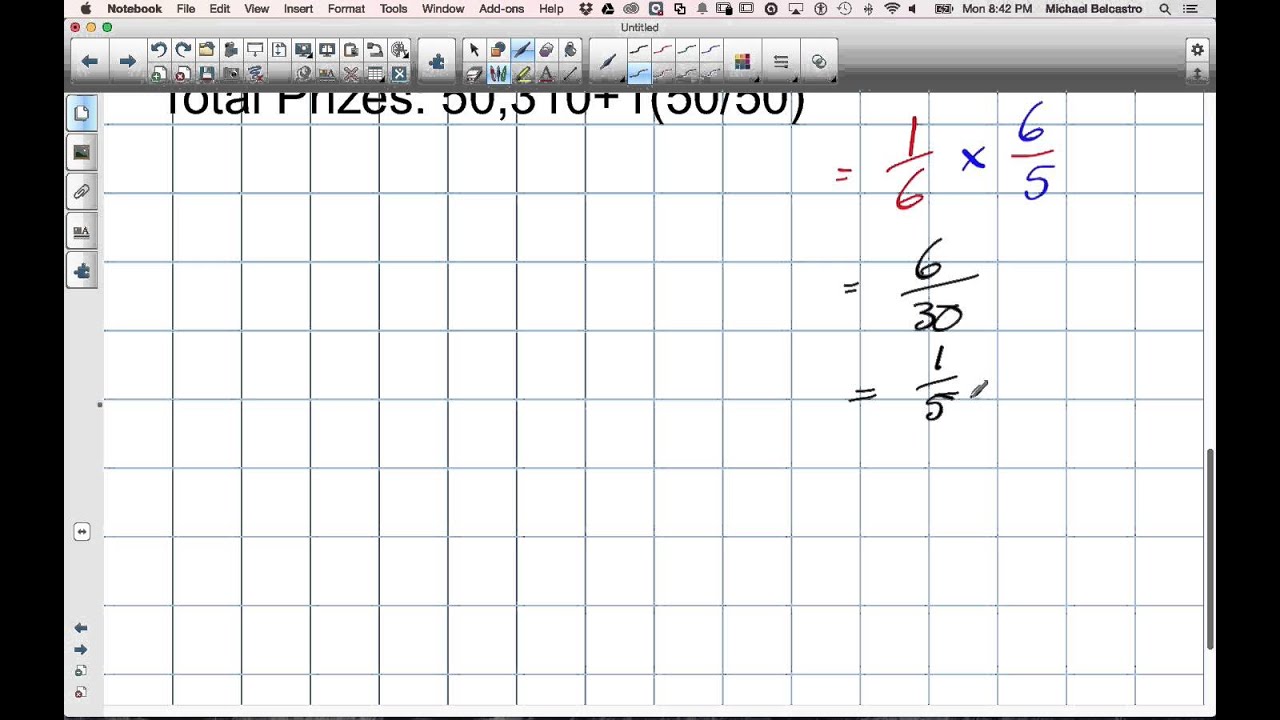
Task: Open the line style properties dropdown
Action: click(781, 62)
